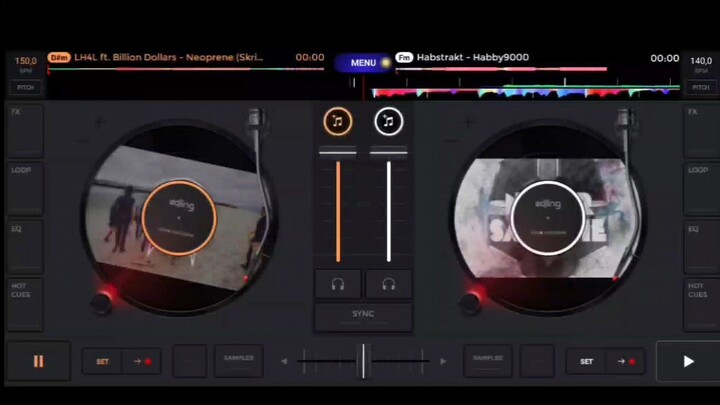Viewport: 720px width, 405px height.
Task: Load a track to the right deck with the white music icon
Action: [388, 122]
